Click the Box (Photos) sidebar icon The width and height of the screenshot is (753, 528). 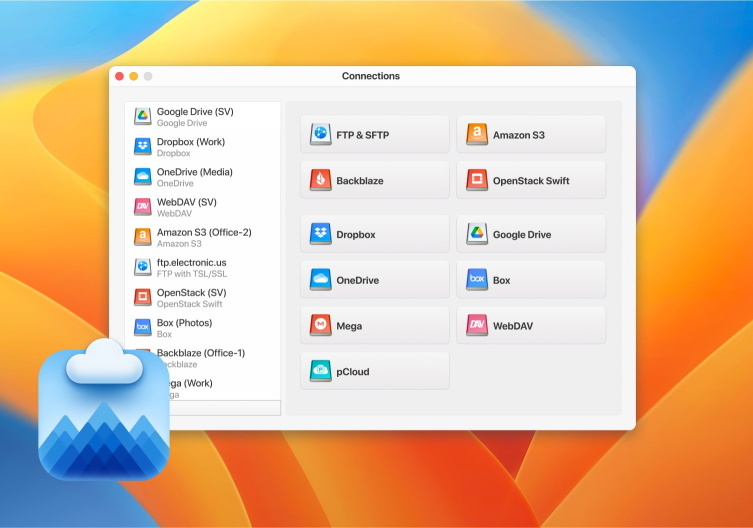click(143, 328)
